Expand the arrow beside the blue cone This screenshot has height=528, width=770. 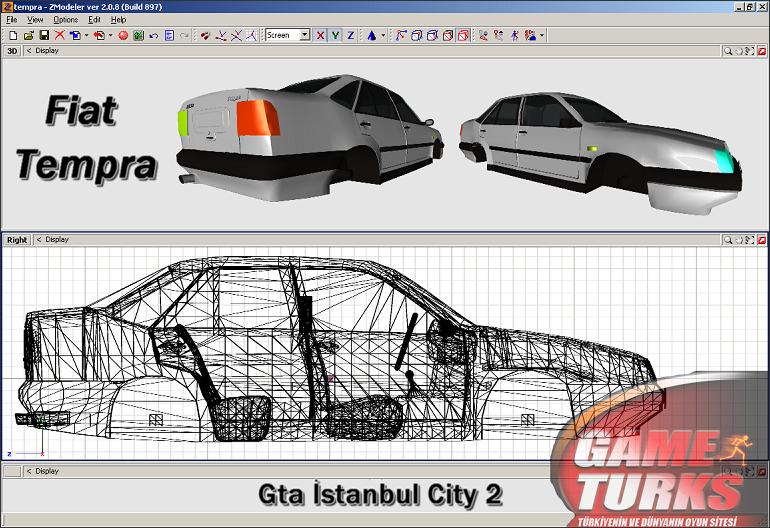[x=383, y=35]
